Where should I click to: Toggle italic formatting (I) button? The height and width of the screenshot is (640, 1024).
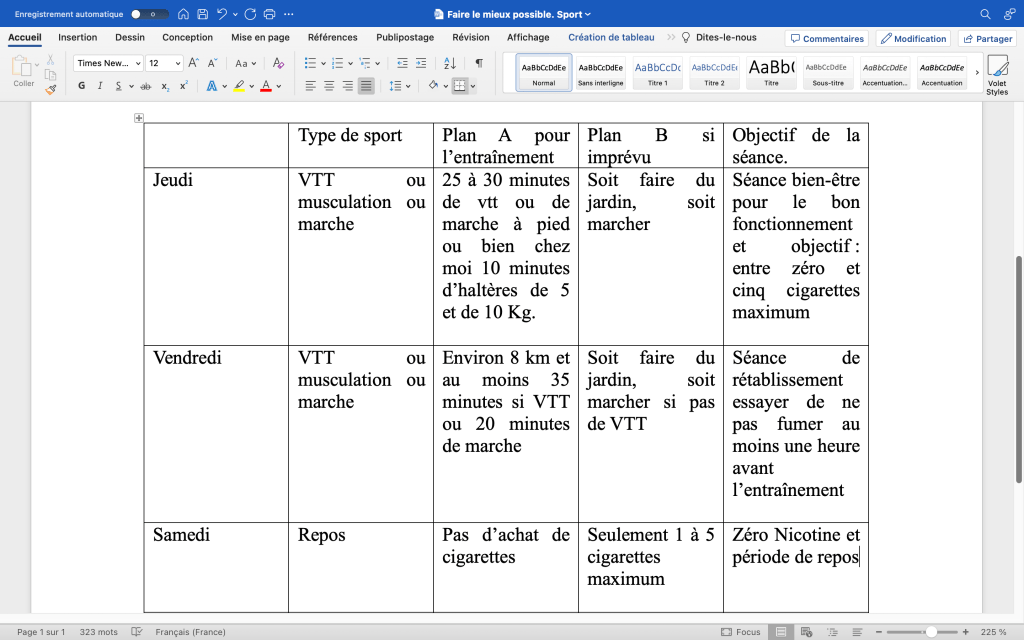pos(100,86)
